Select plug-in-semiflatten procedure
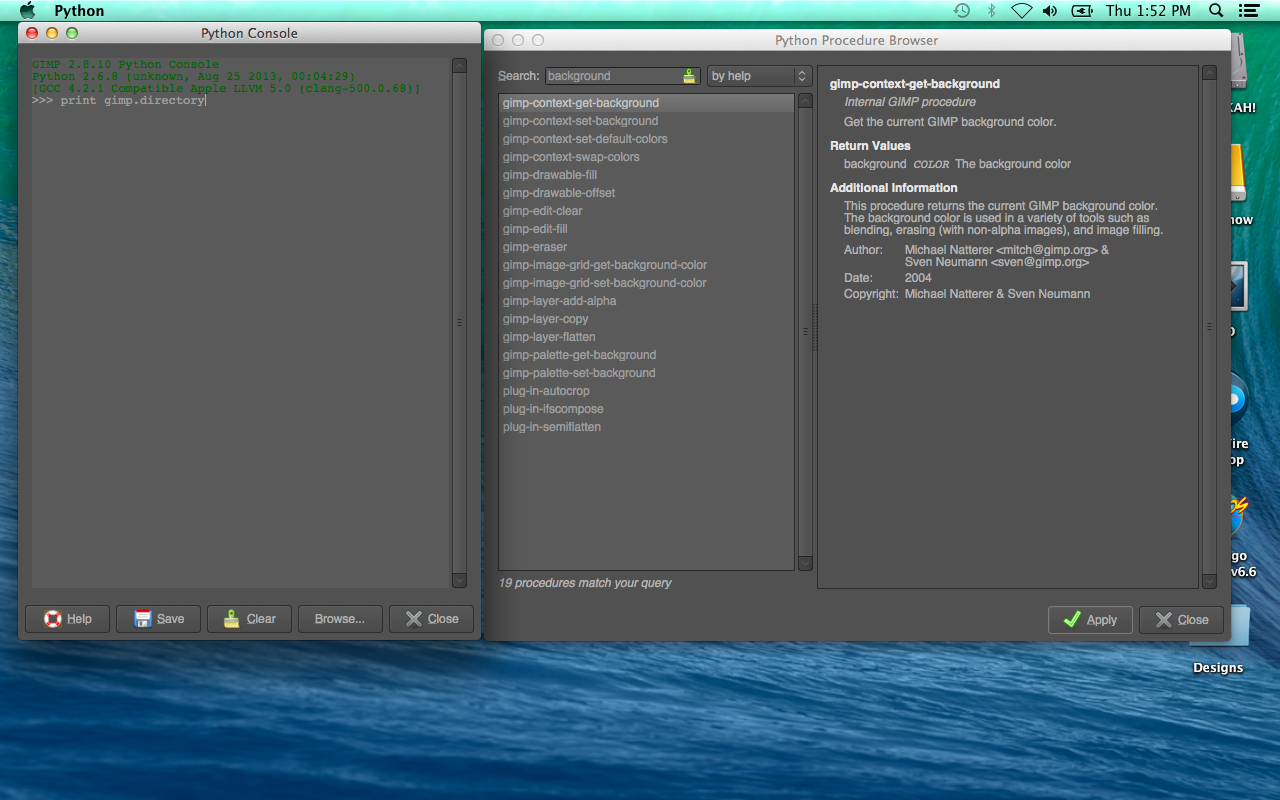 646,427
